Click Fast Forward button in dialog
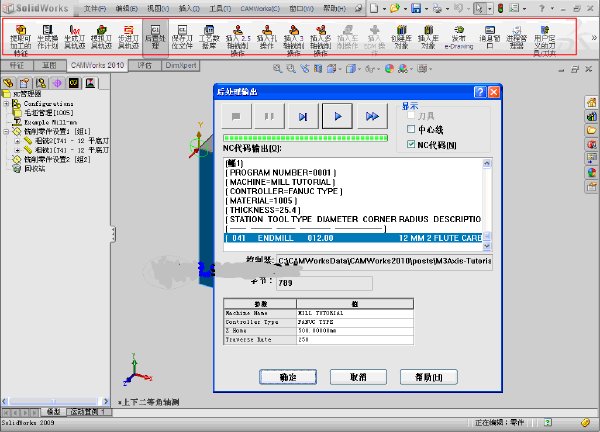Screen dimensions: 600x432 (x=372, y=116)
